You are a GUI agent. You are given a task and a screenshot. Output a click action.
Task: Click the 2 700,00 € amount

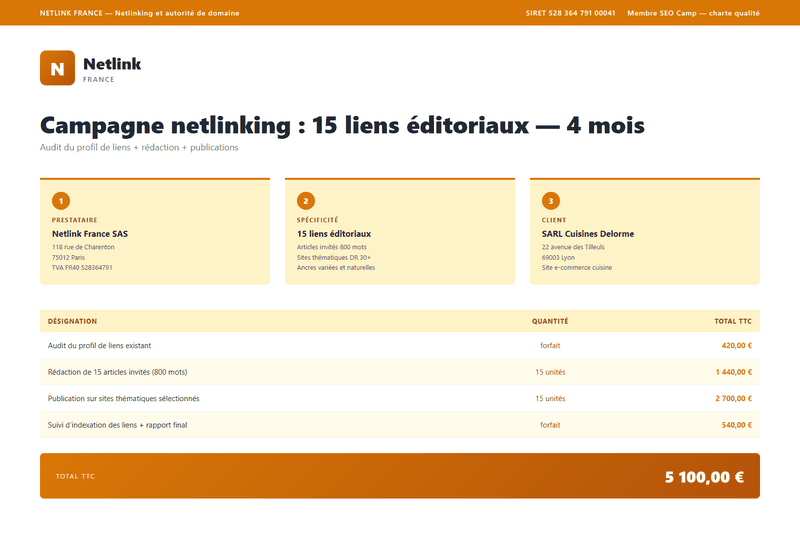(x=734, y=399)
